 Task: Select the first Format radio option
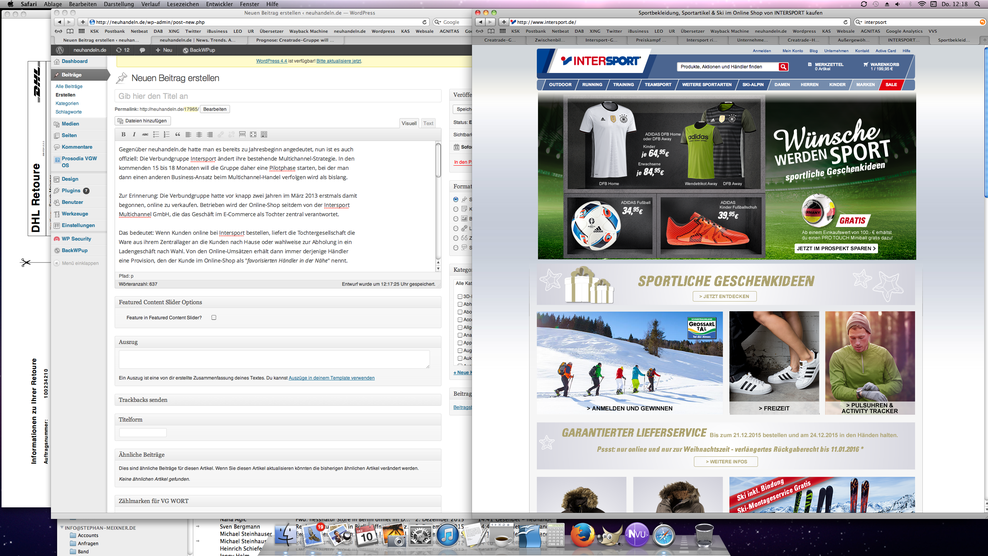[x=456, y=199]
